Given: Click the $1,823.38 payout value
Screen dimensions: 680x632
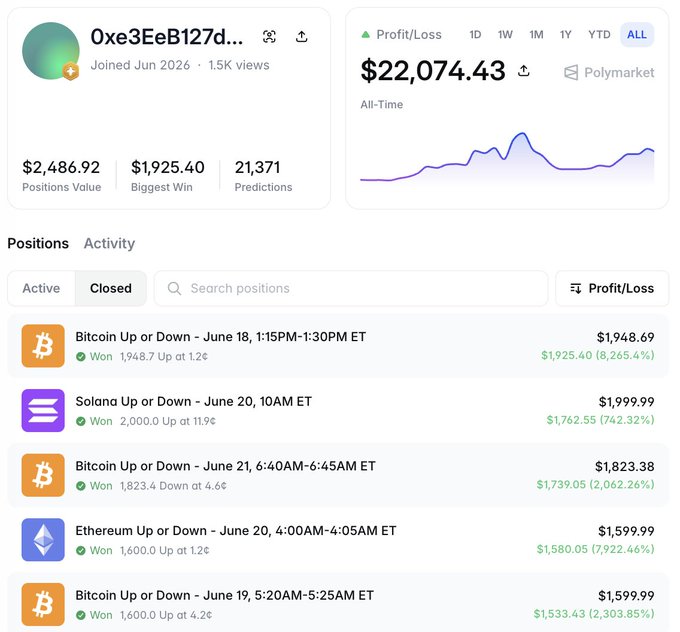Looking at the screenshot, I should click(x=624, y=466).
